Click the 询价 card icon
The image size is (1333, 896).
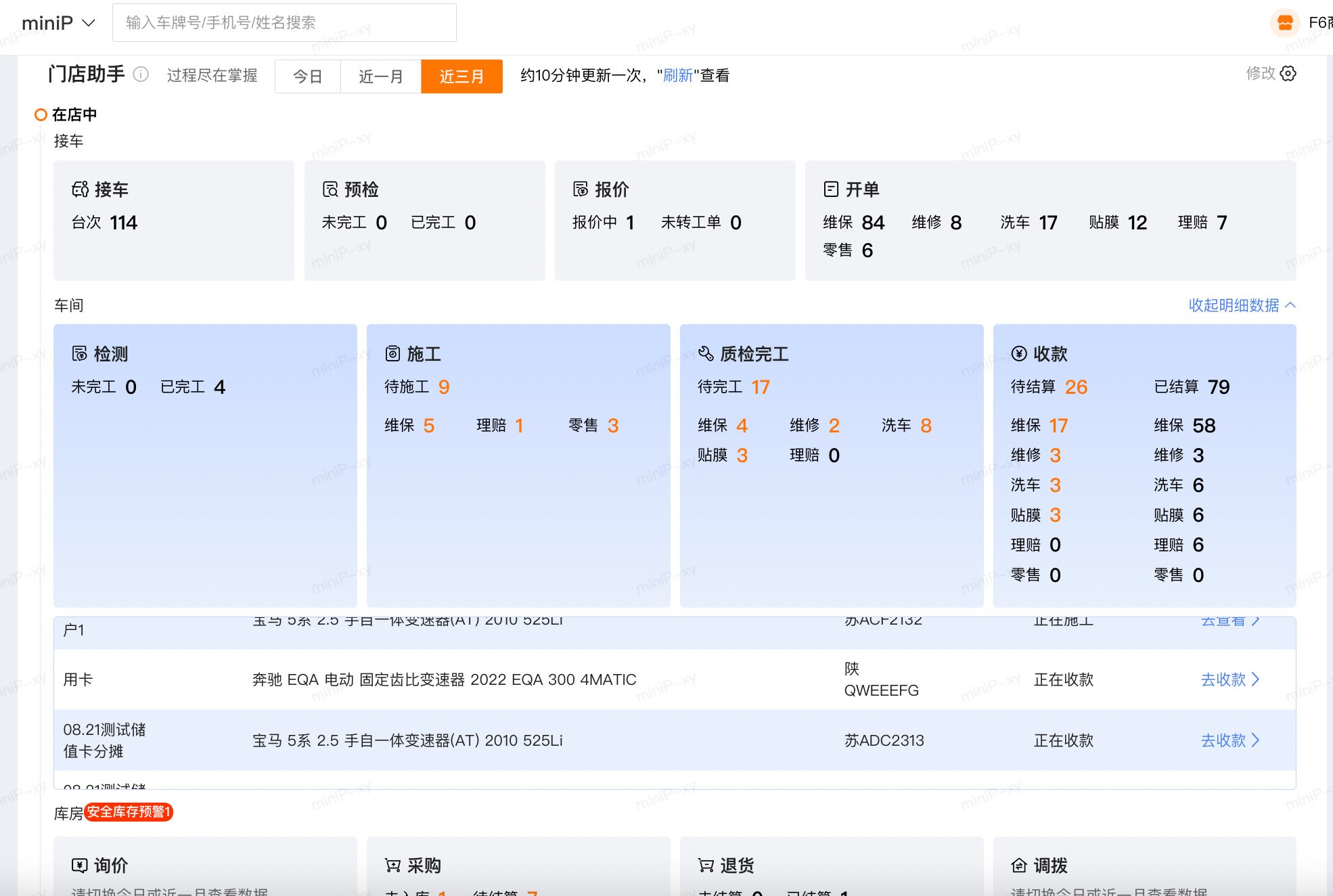pos(80,866)
